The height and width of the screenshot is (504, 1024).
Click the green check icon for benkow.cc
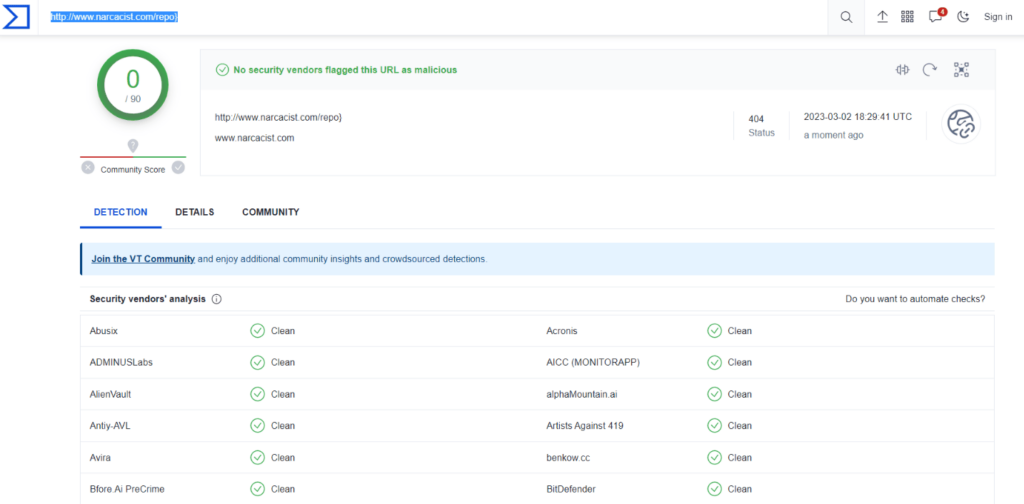click(x=714, y=458)
